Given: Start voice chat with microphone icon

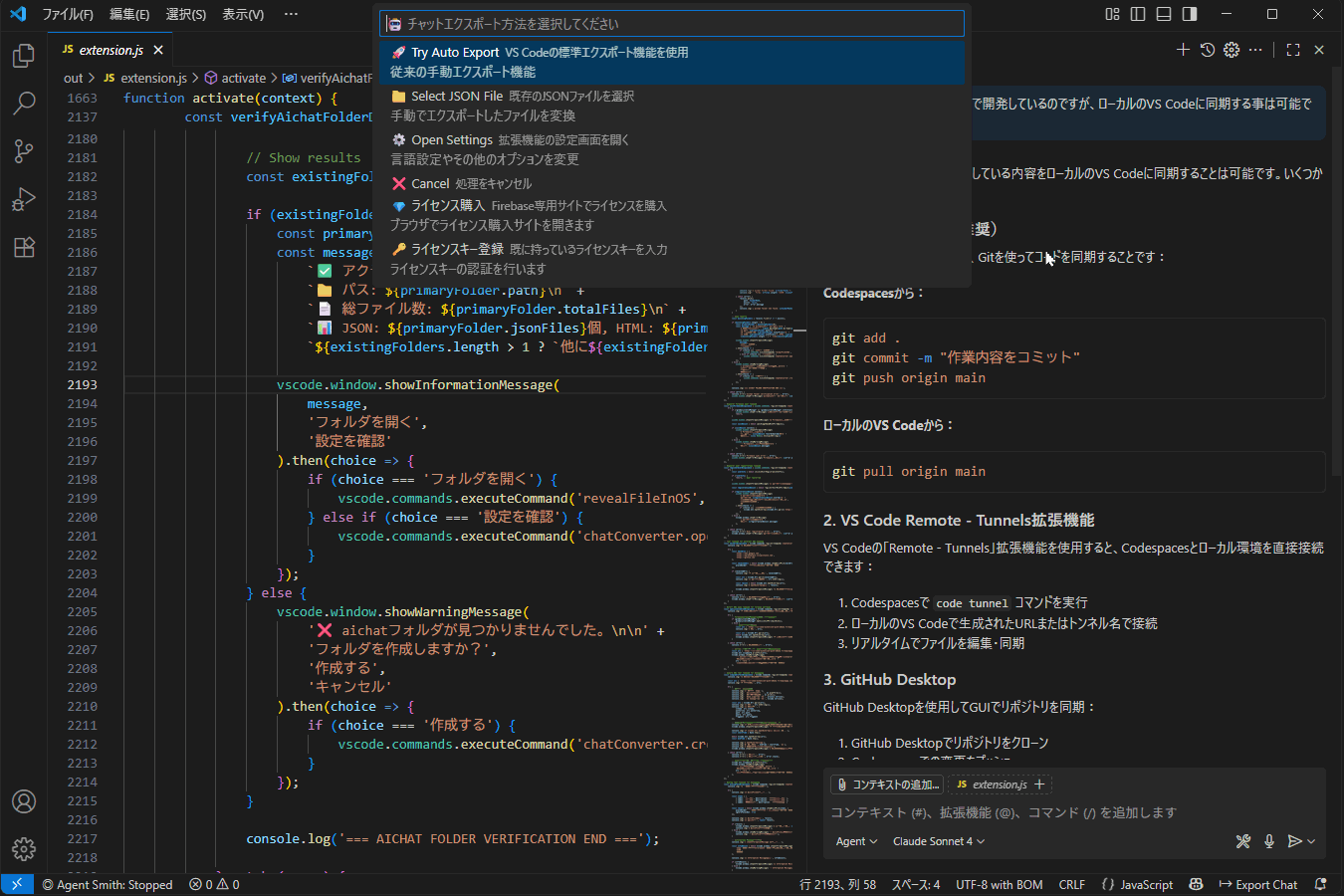Looking at the screenshot, I should [1269, 841].
